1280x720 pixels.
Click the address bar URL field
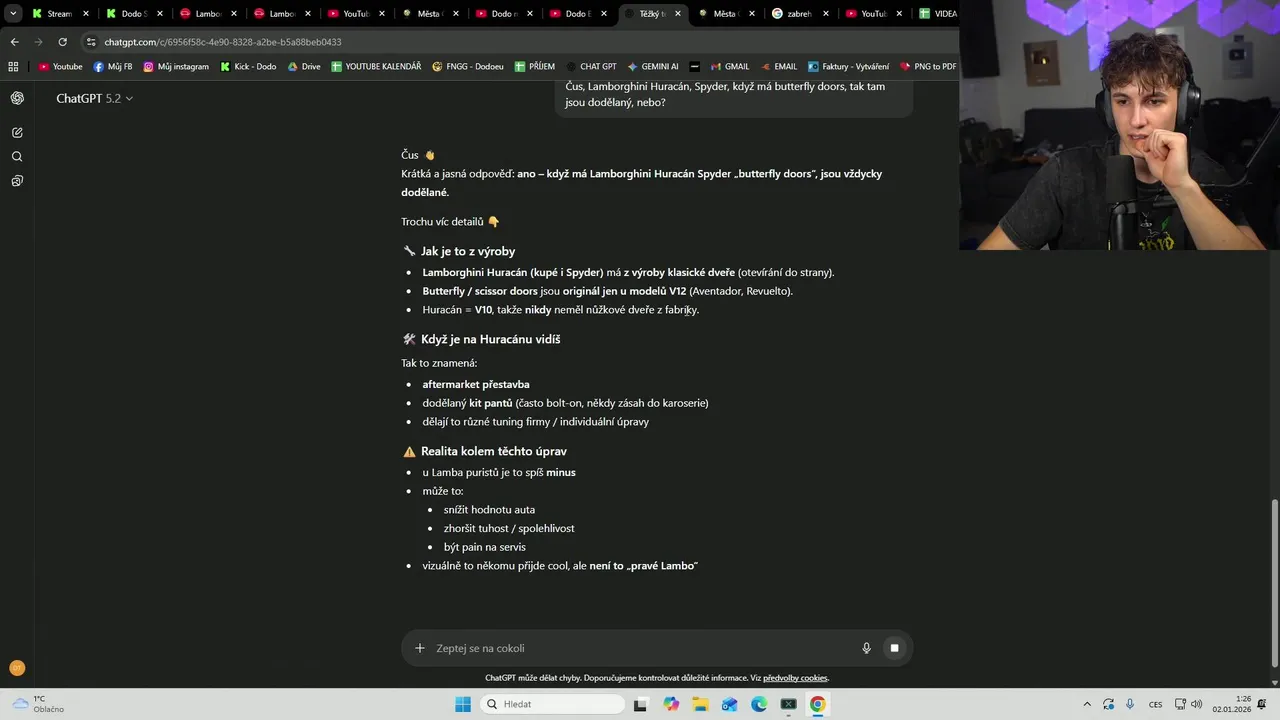520,42
